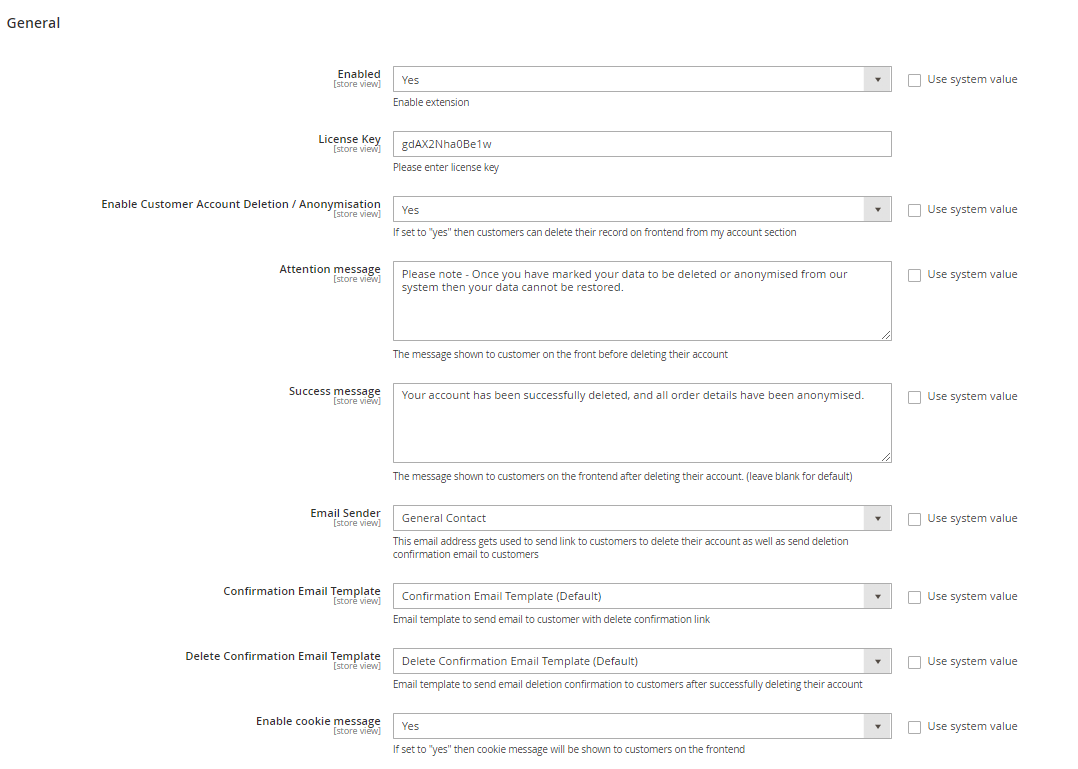The image size is (1078, 769).
Task: Collapse the General section heading
Action: [x=33, y=22]
